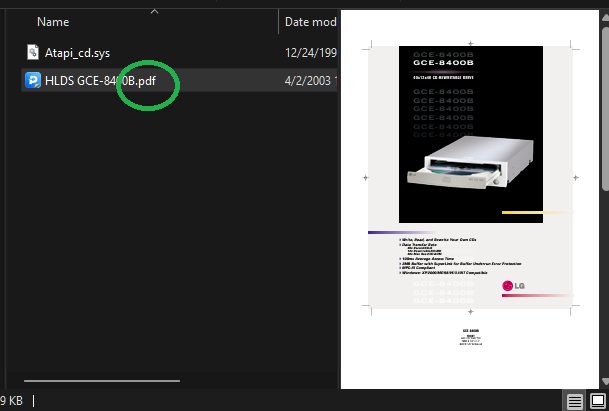
Task: Switch to details view layout icon
Action: 575,401
